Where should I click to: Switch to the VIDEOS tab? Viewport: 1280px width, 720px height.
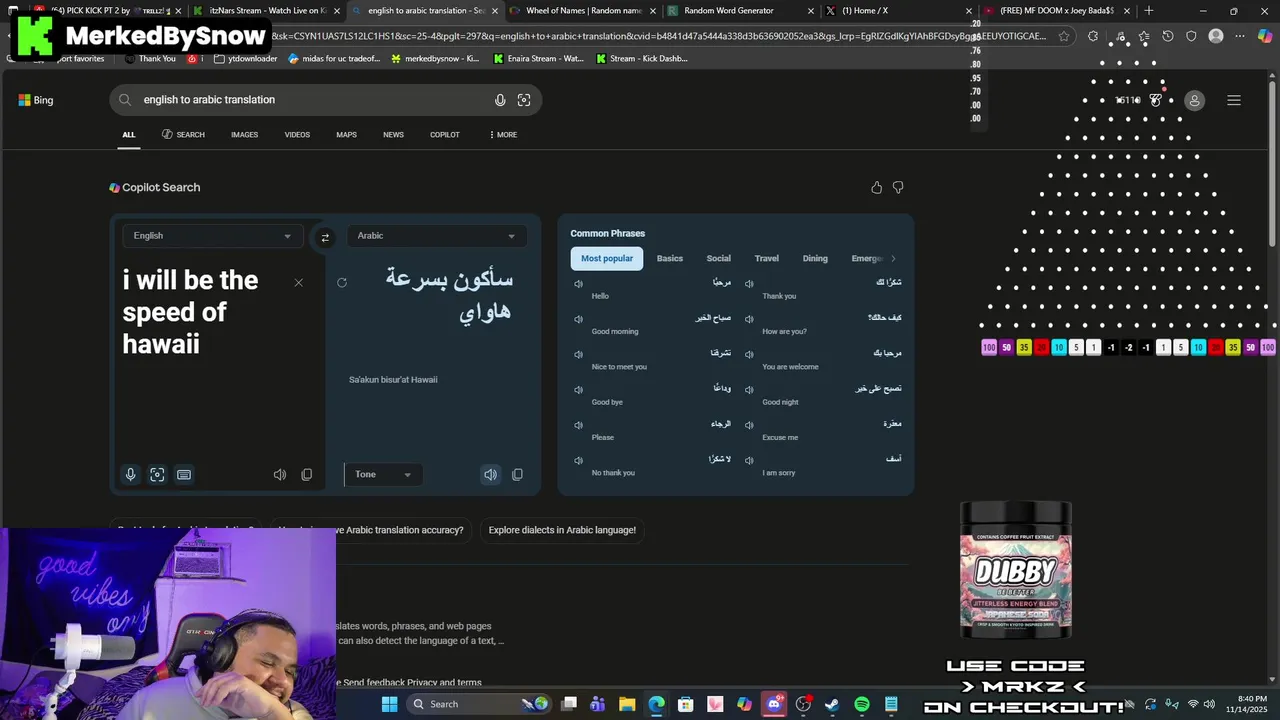(297, 135)
